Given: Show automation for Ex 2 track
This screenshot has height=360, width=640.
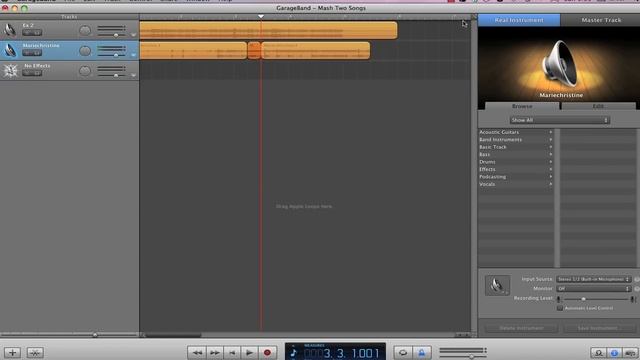Looking at the screenshot, I should pyautogui.click(x=133, y=35).
